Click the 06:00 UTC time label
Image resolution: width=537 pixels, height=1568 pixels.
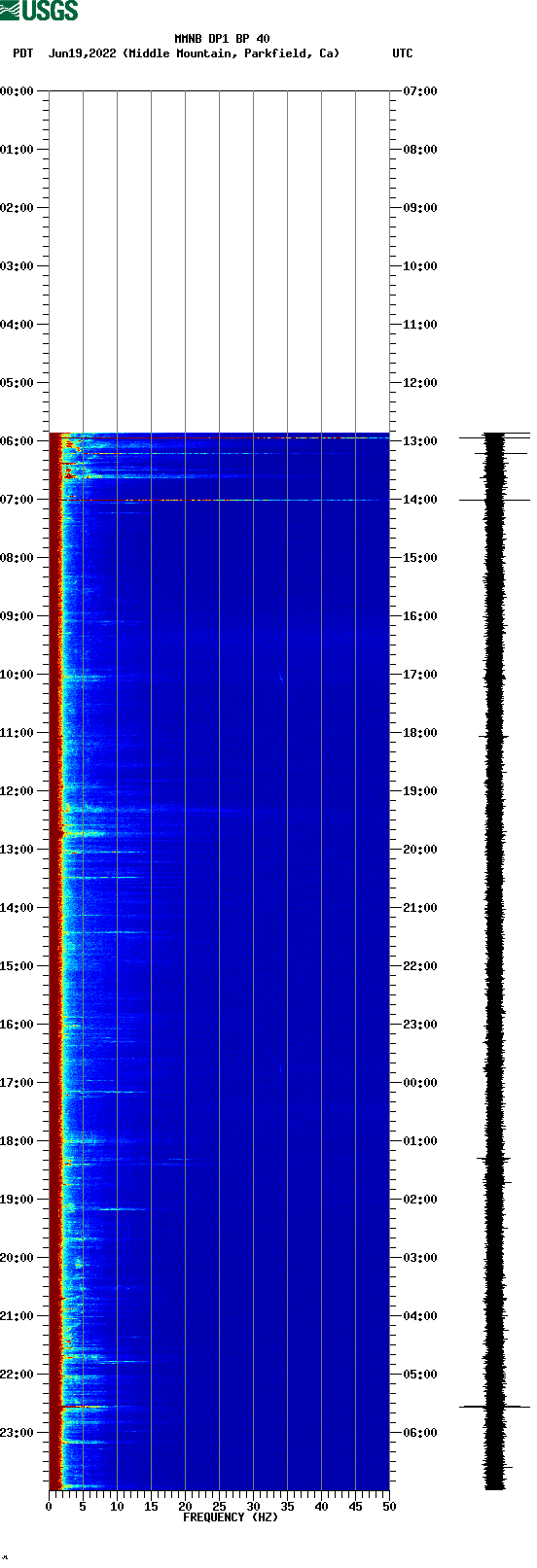pyautogui.click(x=420, y=1433)
